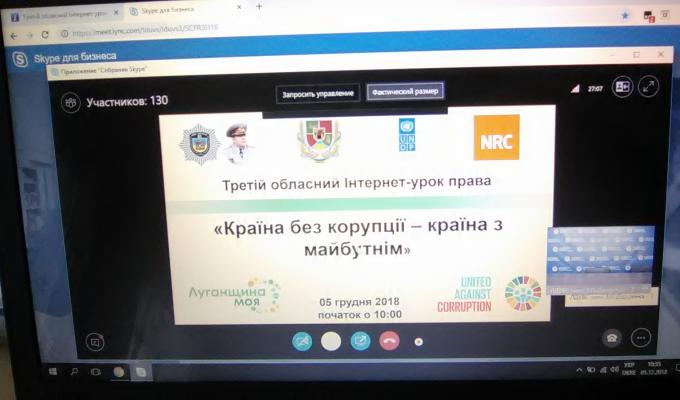Open the browser extension icon with red badge
This screenshot has width=680, height=400.
649,16
